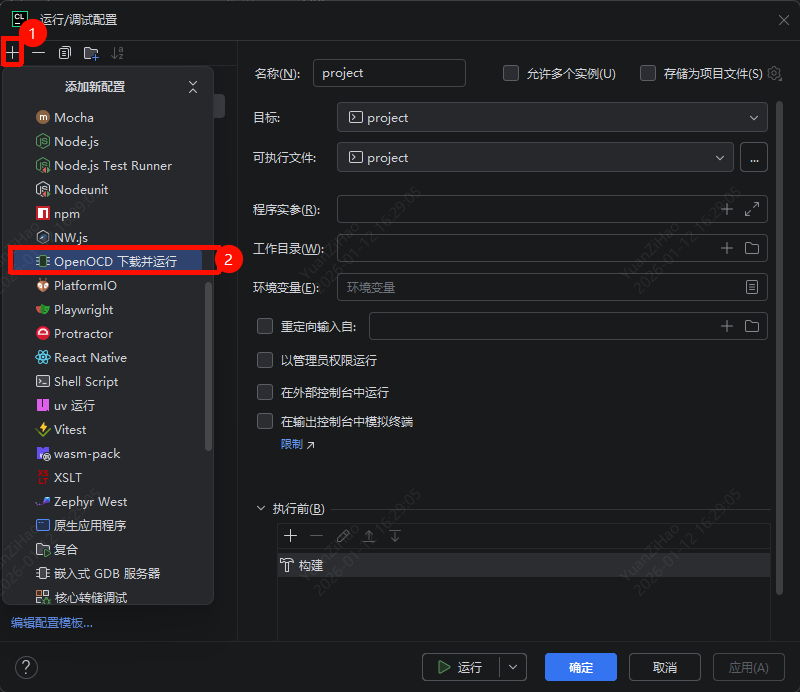Image resolution: width=800 pixels, height=692 pixels.
Task: Expand the program arguments field icon
Action: click(x=752, y=209)
